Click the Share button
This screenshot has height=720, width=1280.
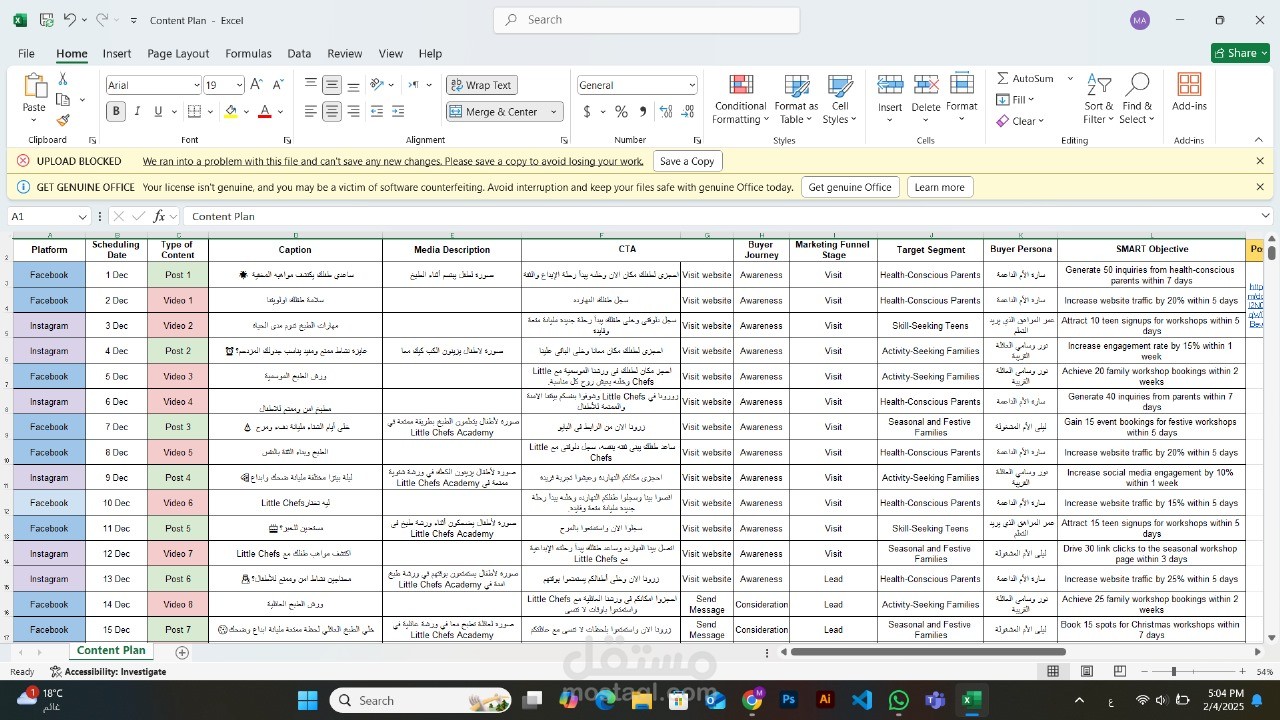click(x=1240, y=53)
